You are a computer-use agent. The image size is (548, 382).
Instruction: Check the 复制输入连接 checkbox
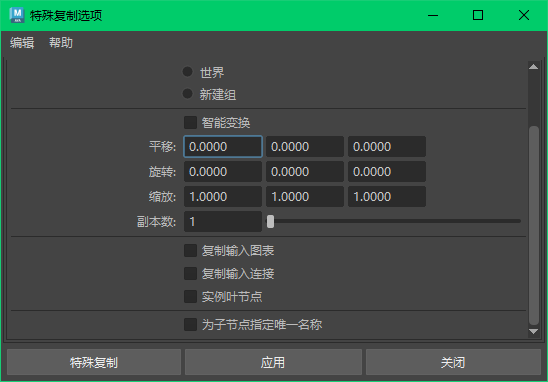click(x=190, y=274)
